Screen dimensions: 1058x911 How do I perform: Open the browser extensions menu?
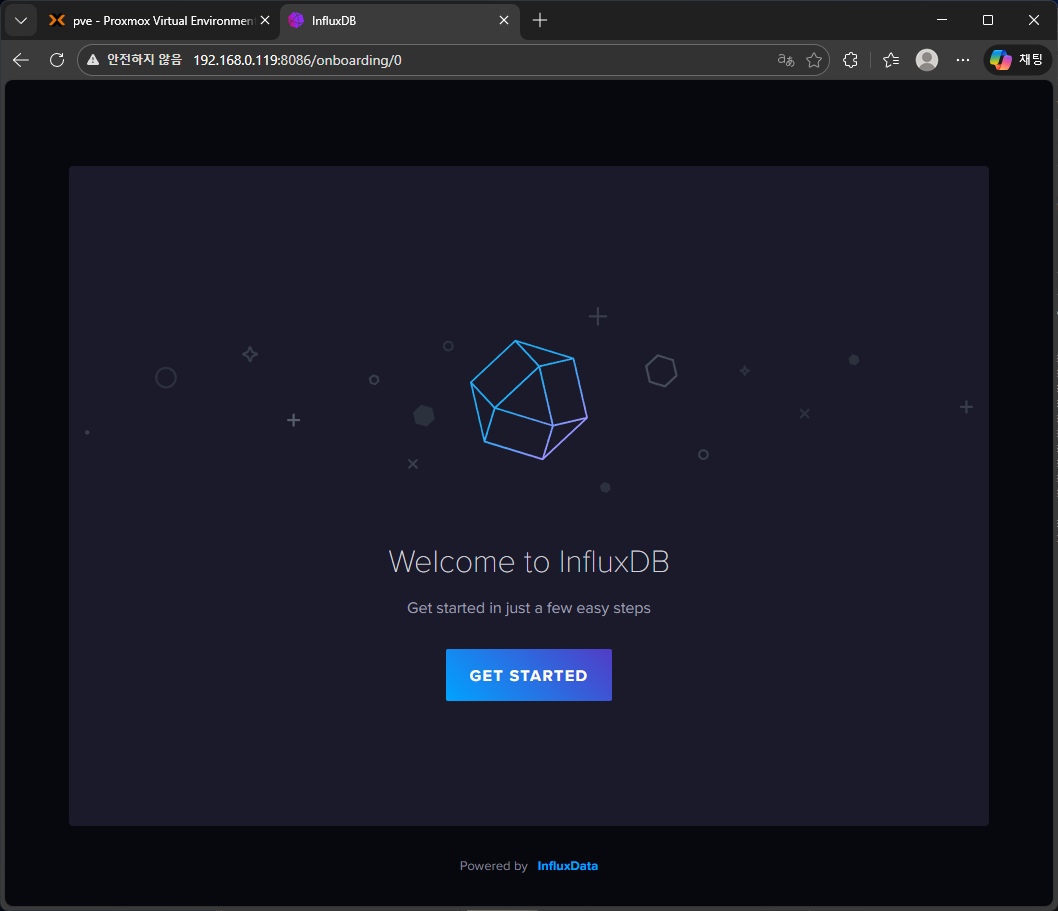coord(850,60)
